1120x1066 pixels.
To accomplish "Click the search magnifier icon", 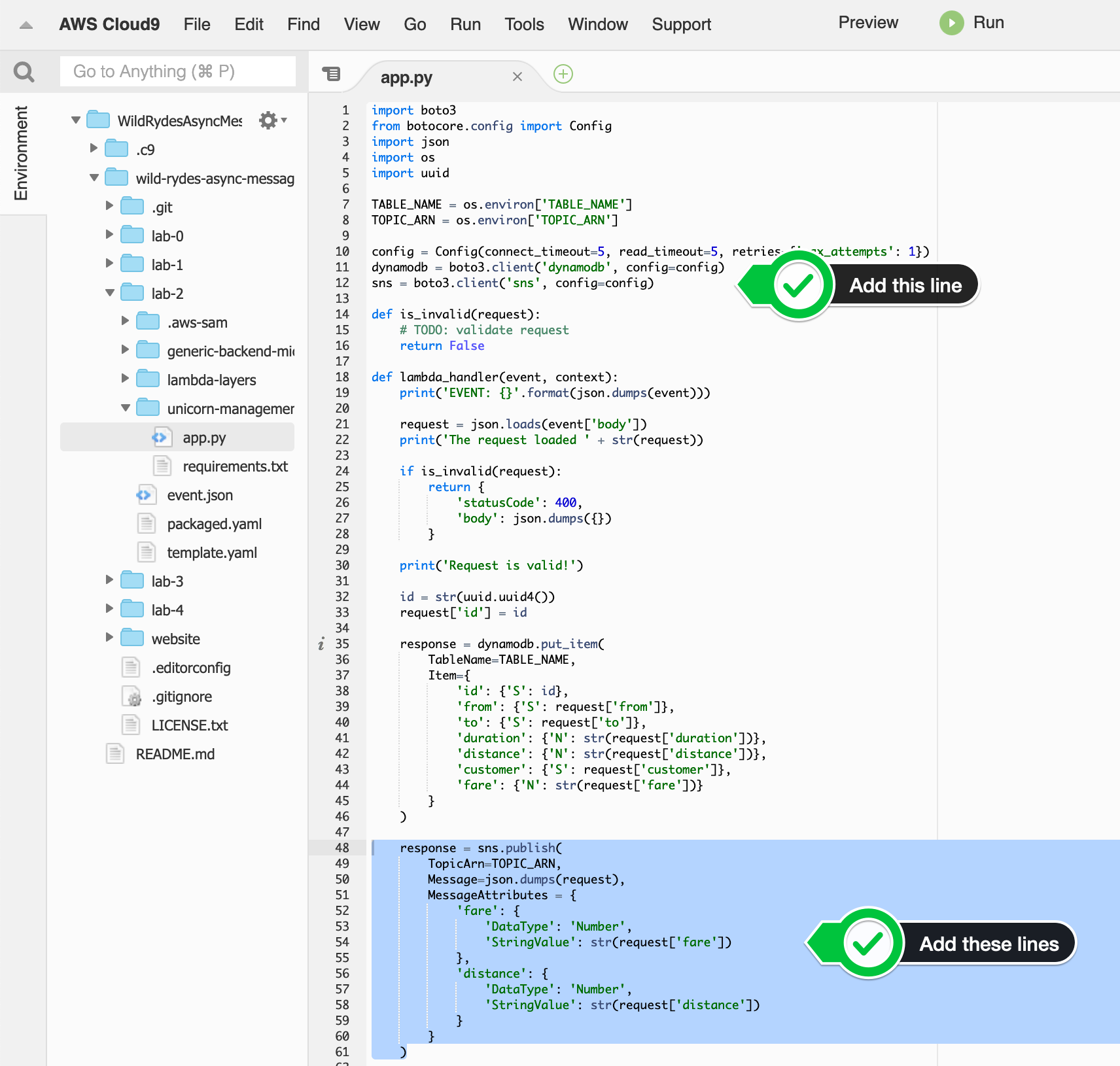I will (x=24, y=71).
